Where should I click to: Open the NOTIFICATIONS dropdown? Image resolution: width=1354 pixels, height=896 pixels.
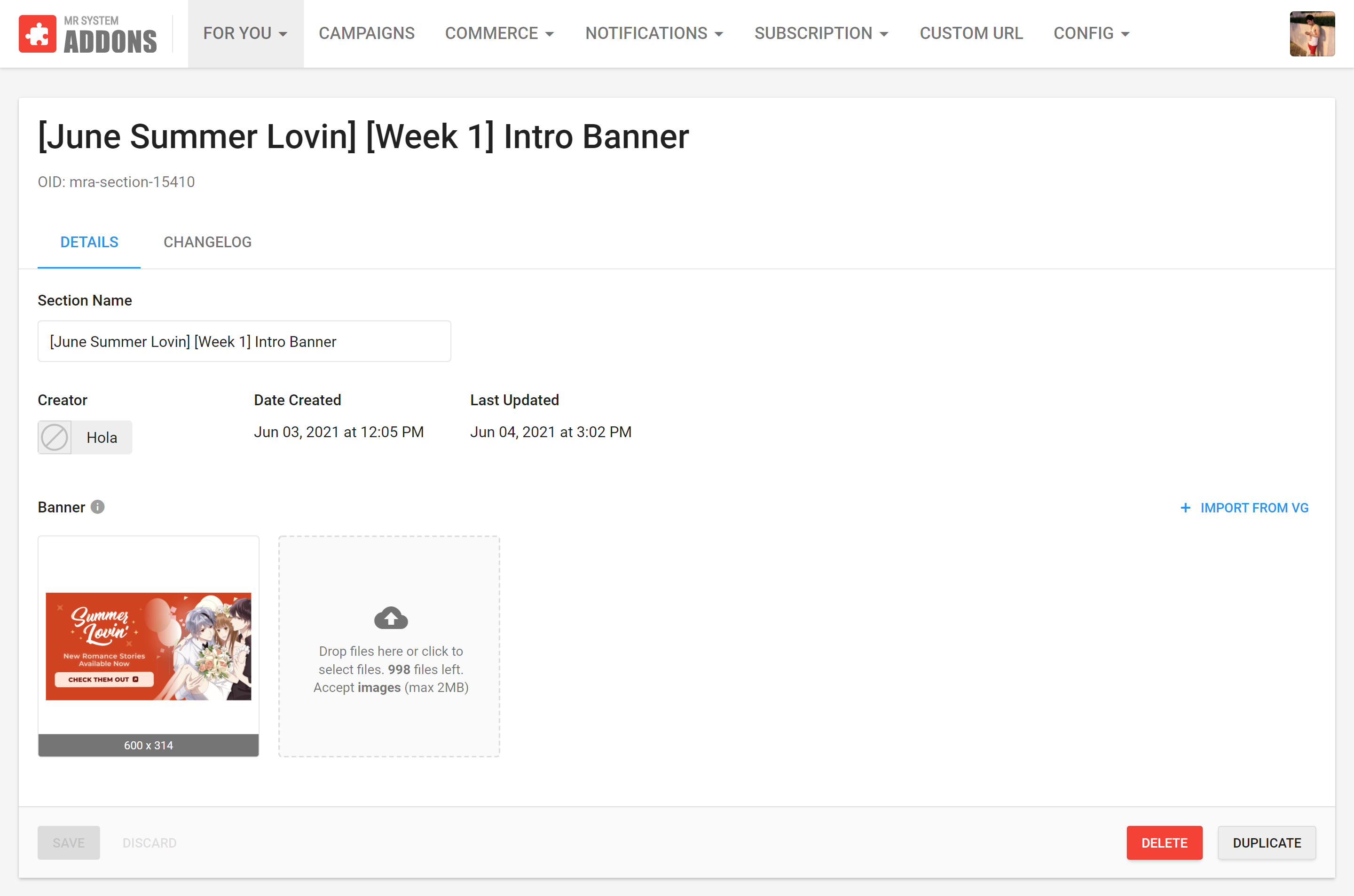[x=654, y=34]
